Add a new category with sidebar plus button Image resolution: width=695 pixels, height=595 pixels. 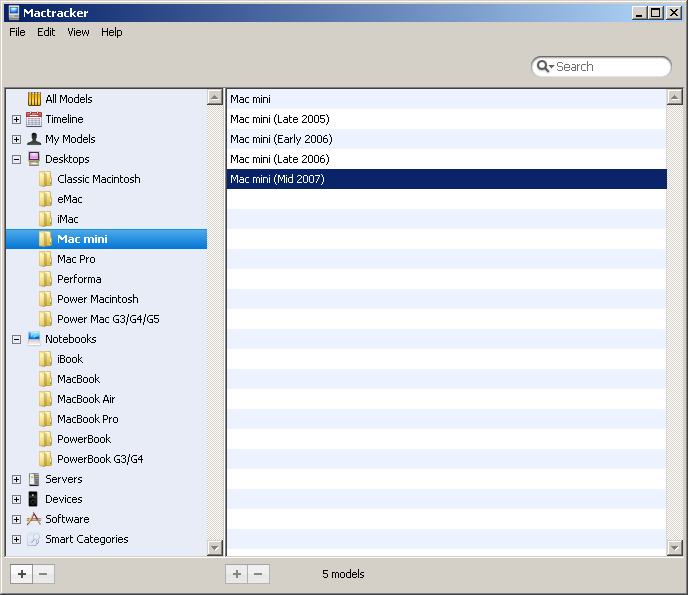[x=21, y=574]
